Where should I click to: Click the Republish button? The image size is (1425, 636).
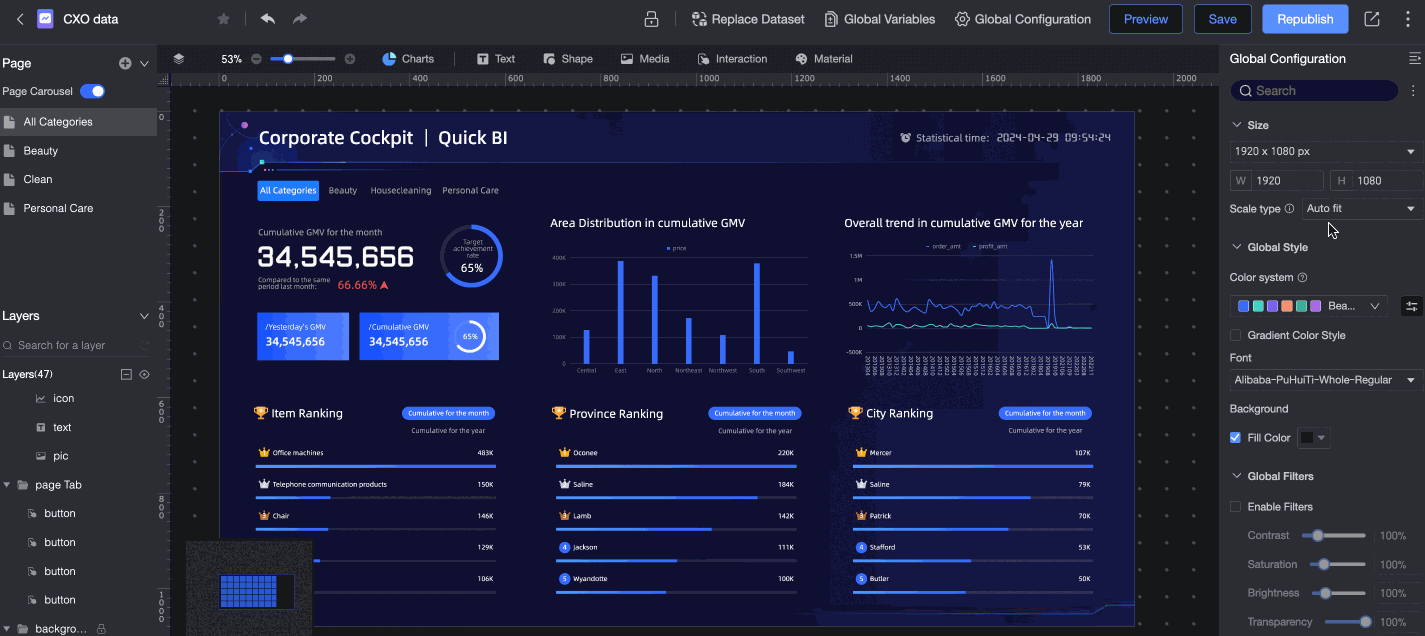pos(1304,19)
